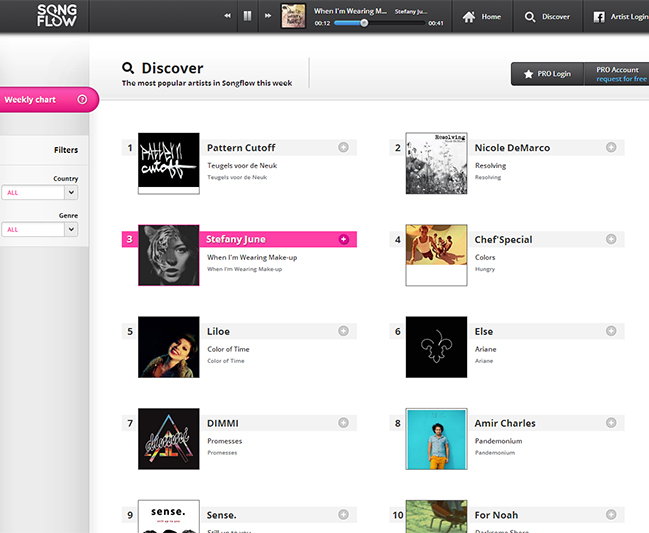Click the plus icon for Else
649x533 pixels.
(x=611, y=331)
